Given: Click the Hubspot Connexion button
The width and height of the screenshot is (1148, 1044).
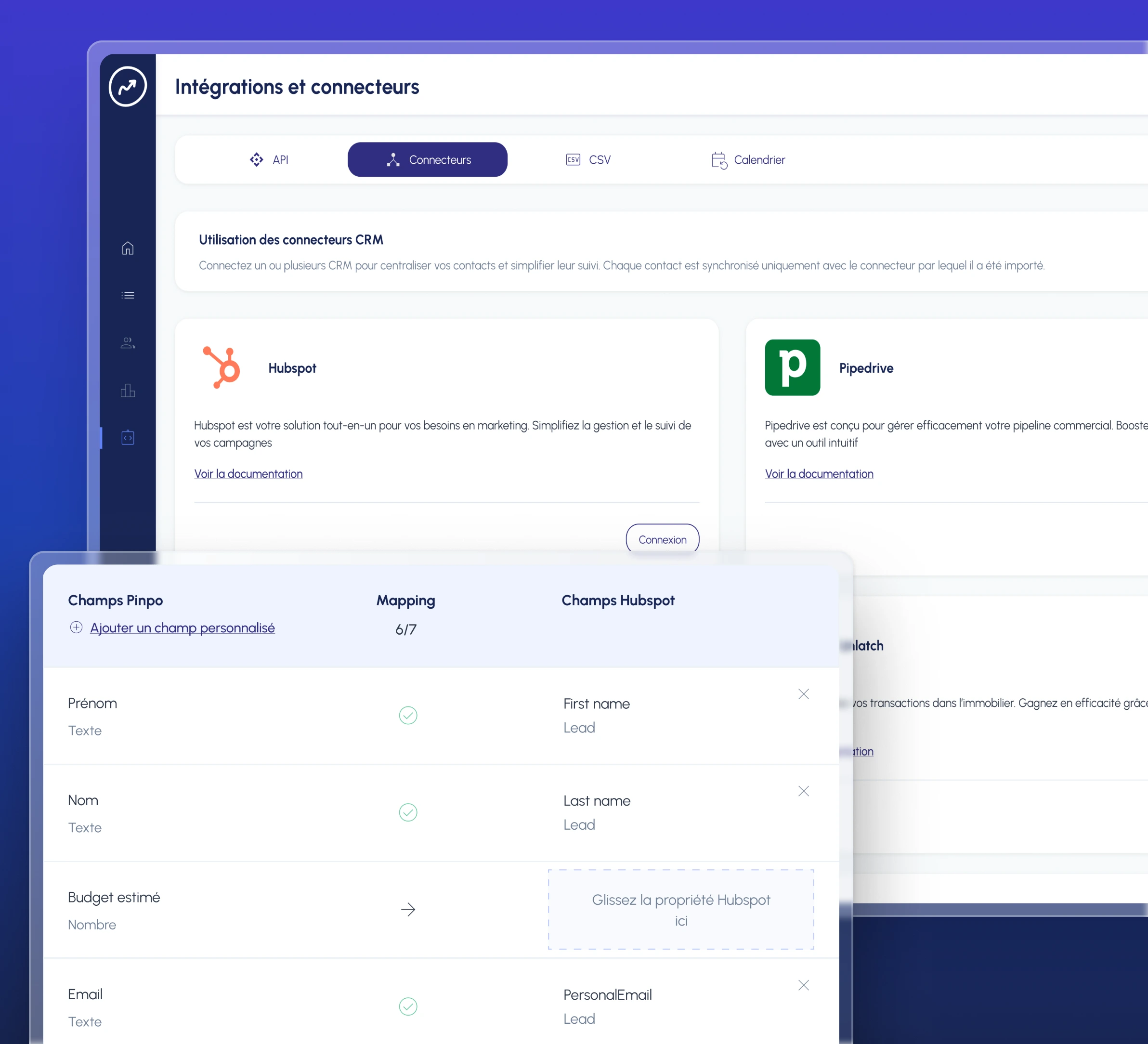Looking at the screenshot, I should pos(662,539).
